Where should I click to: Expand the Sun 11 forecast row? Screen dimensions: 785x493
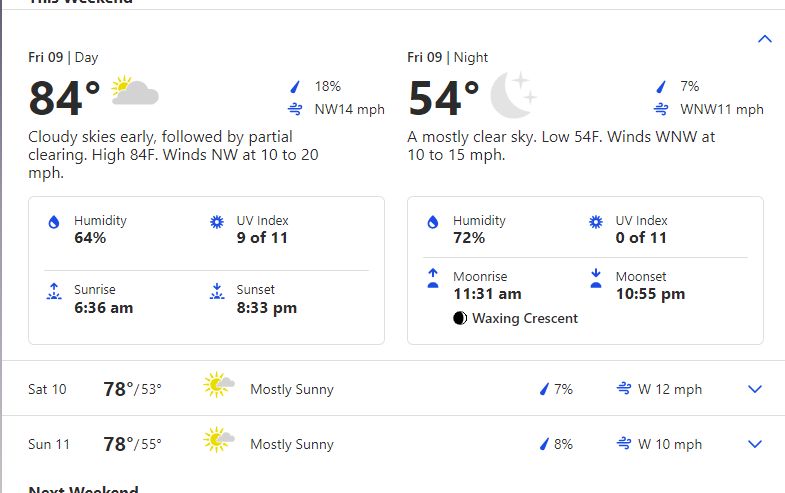click(x=755, y=444)
